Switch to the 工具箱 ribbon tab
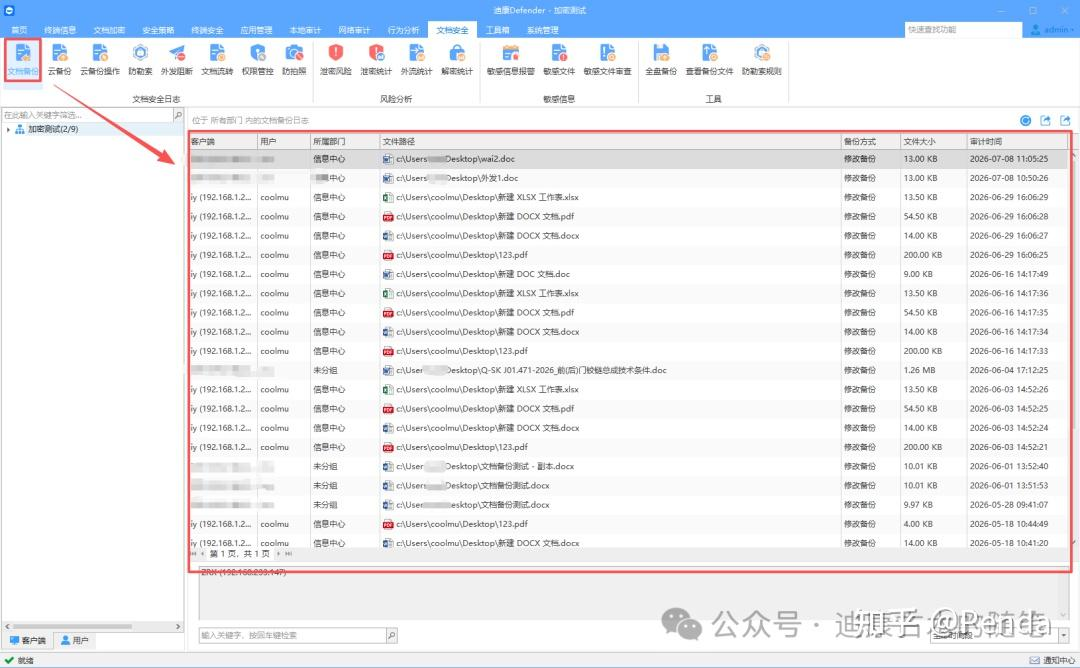Viewport: 1080px width, 668px height. (x=497, y=30)
